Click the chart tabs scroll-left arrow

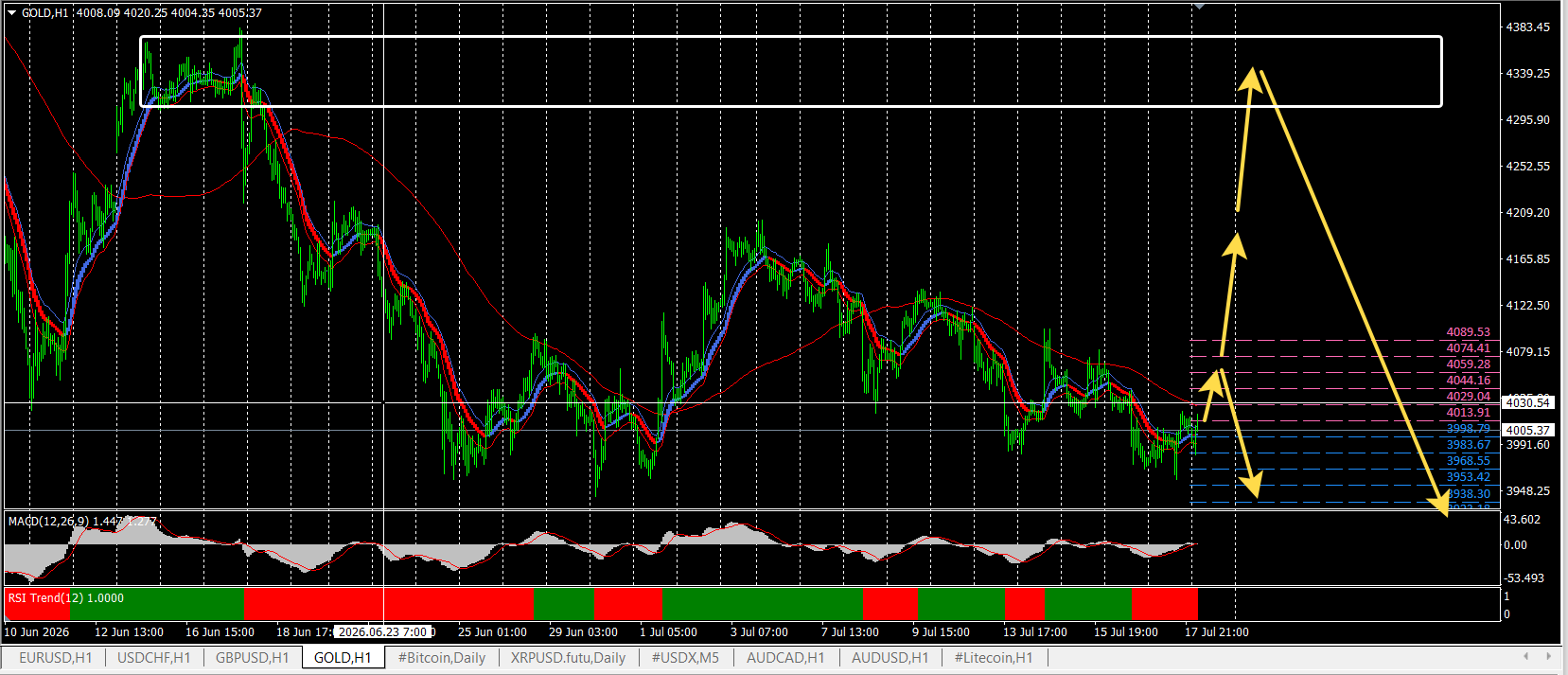1525,656
